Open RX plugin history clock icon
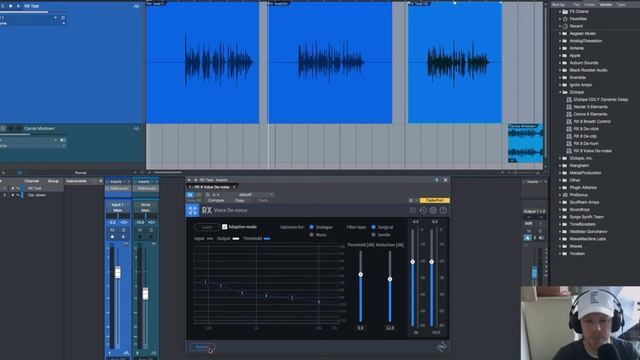This screenshot has height=360, width=640. [x=423, y=211]
